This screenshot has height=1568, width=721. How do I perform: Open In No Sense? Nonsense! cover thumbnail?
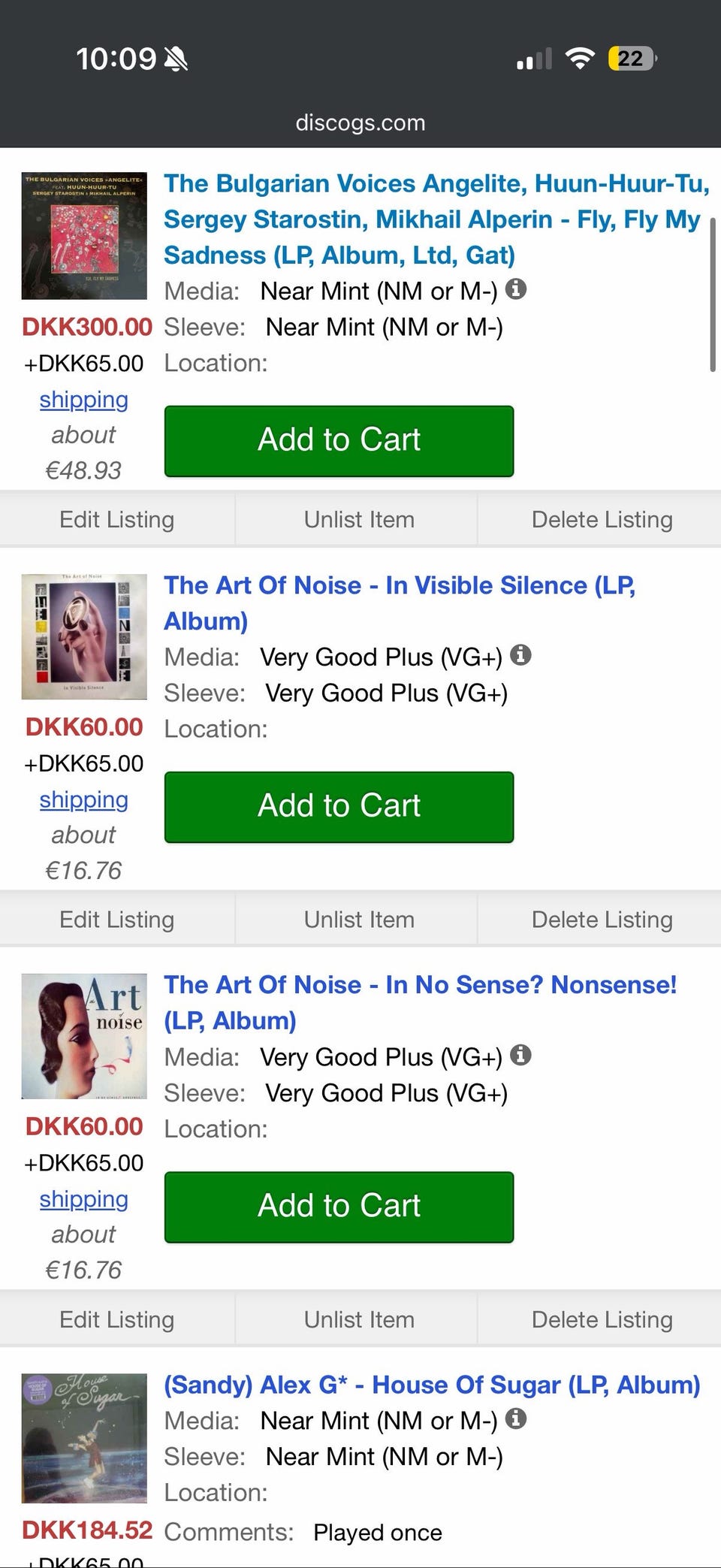[84, 1036]
